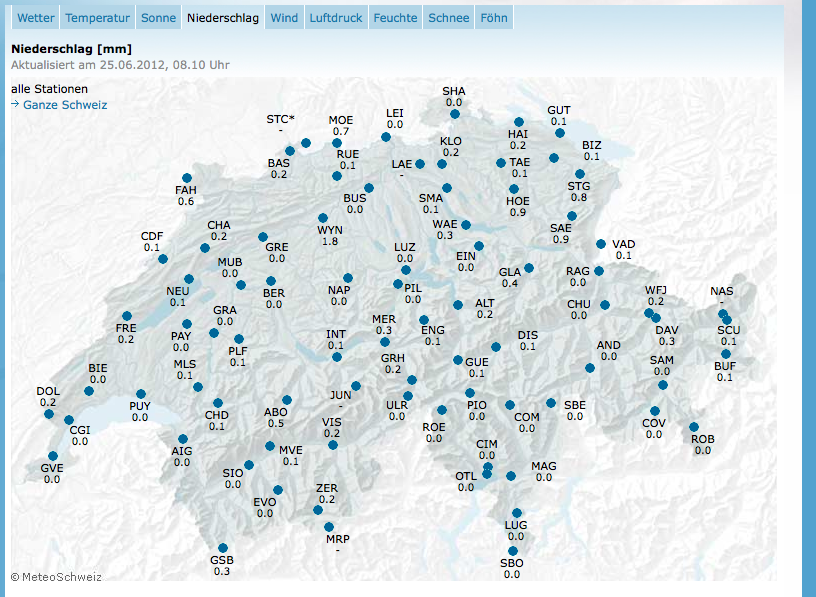This screenshot has width=816, height=597.
Task: Switch to the Wind tab
Action: [284, 18]
